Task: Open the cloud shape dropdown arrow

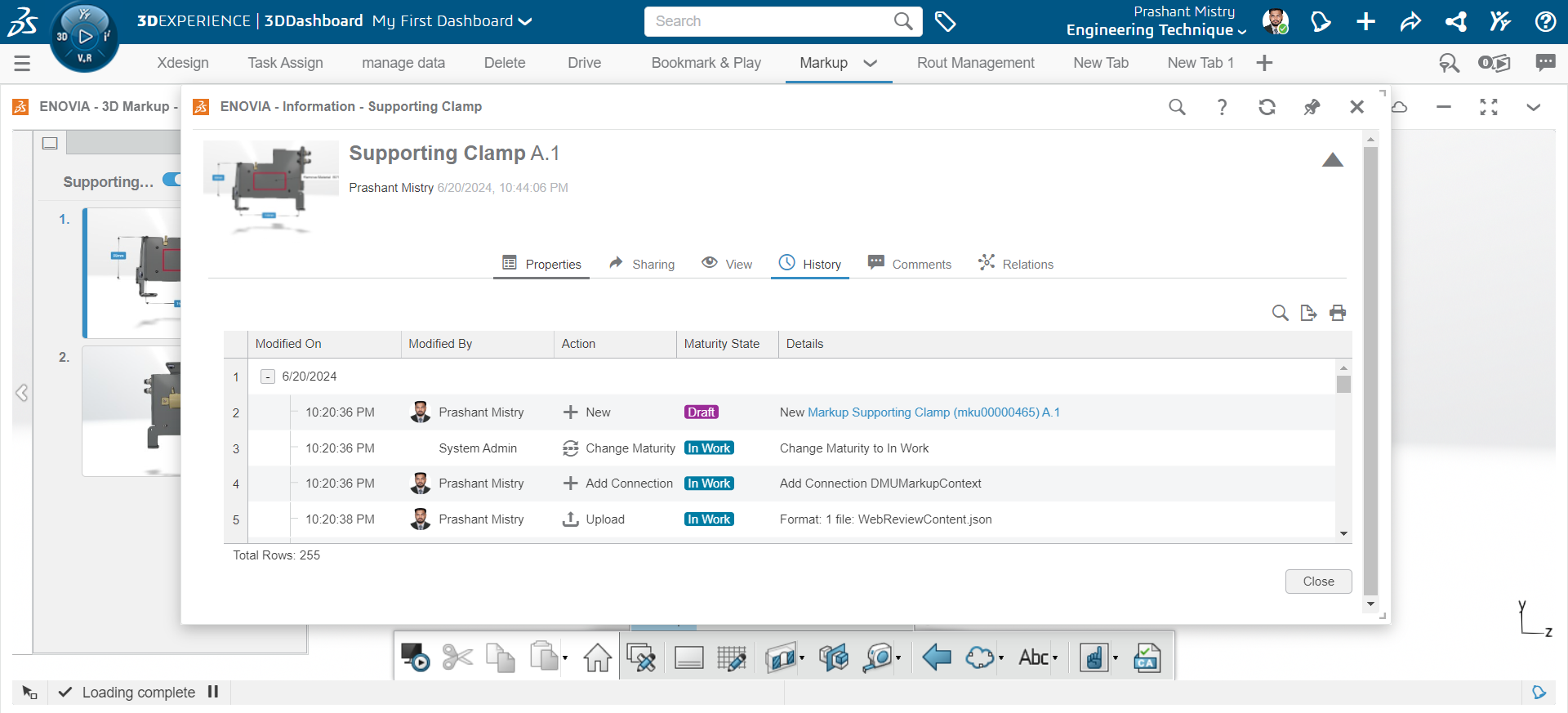Action: coord(1001,657)
